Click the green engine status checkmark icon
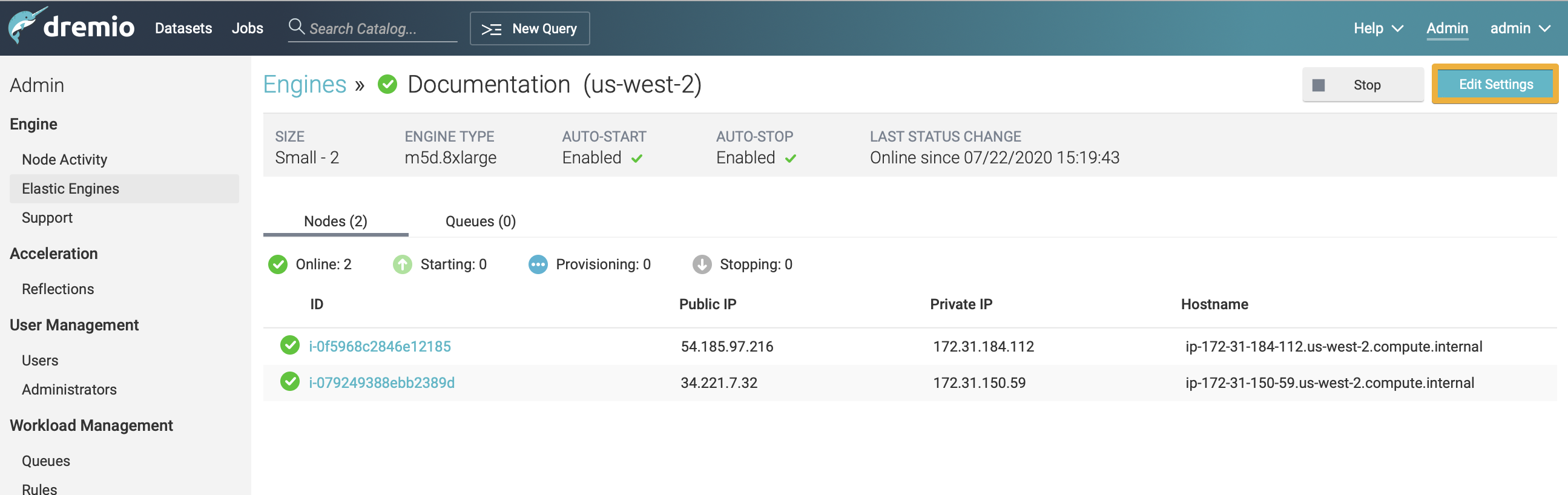 coord(387,85)
